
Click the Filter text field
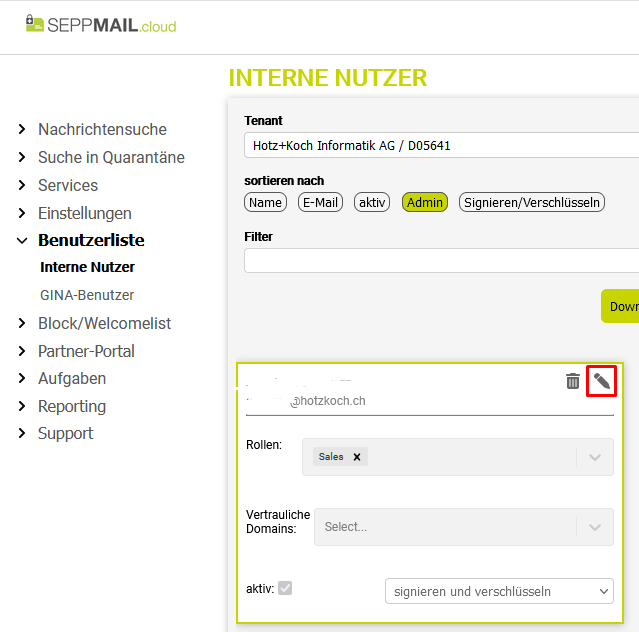point(441,260)
